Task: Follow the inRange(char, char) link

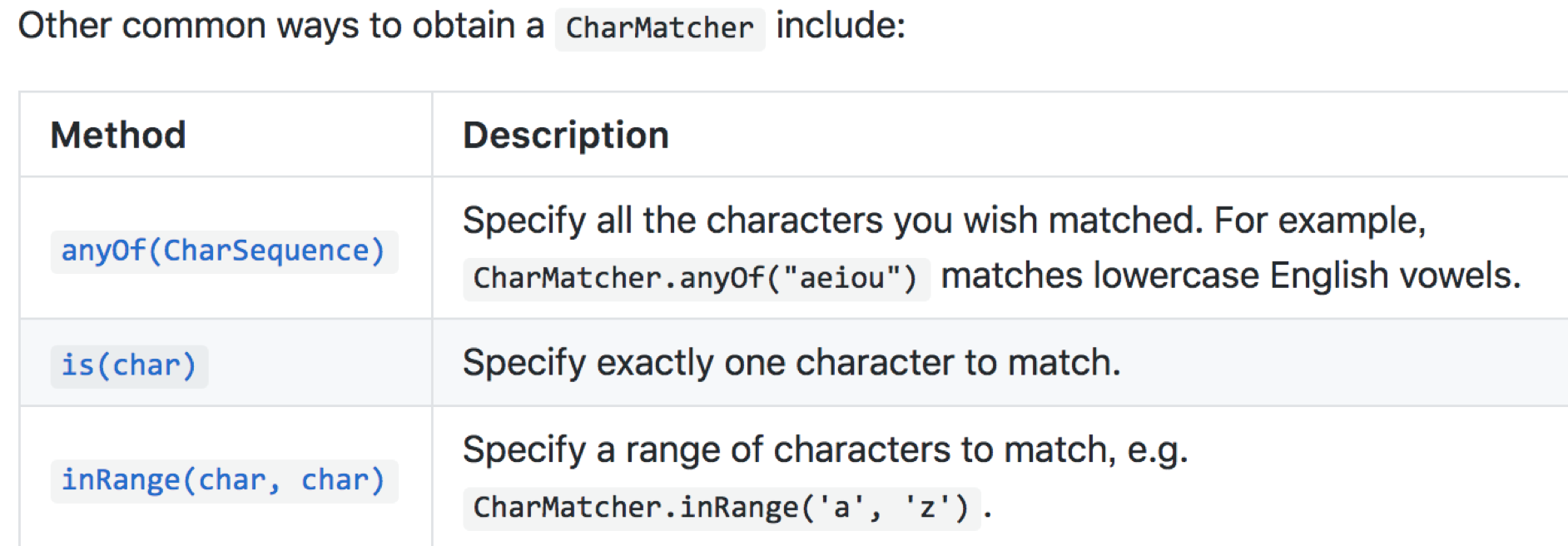Action: 223,481
